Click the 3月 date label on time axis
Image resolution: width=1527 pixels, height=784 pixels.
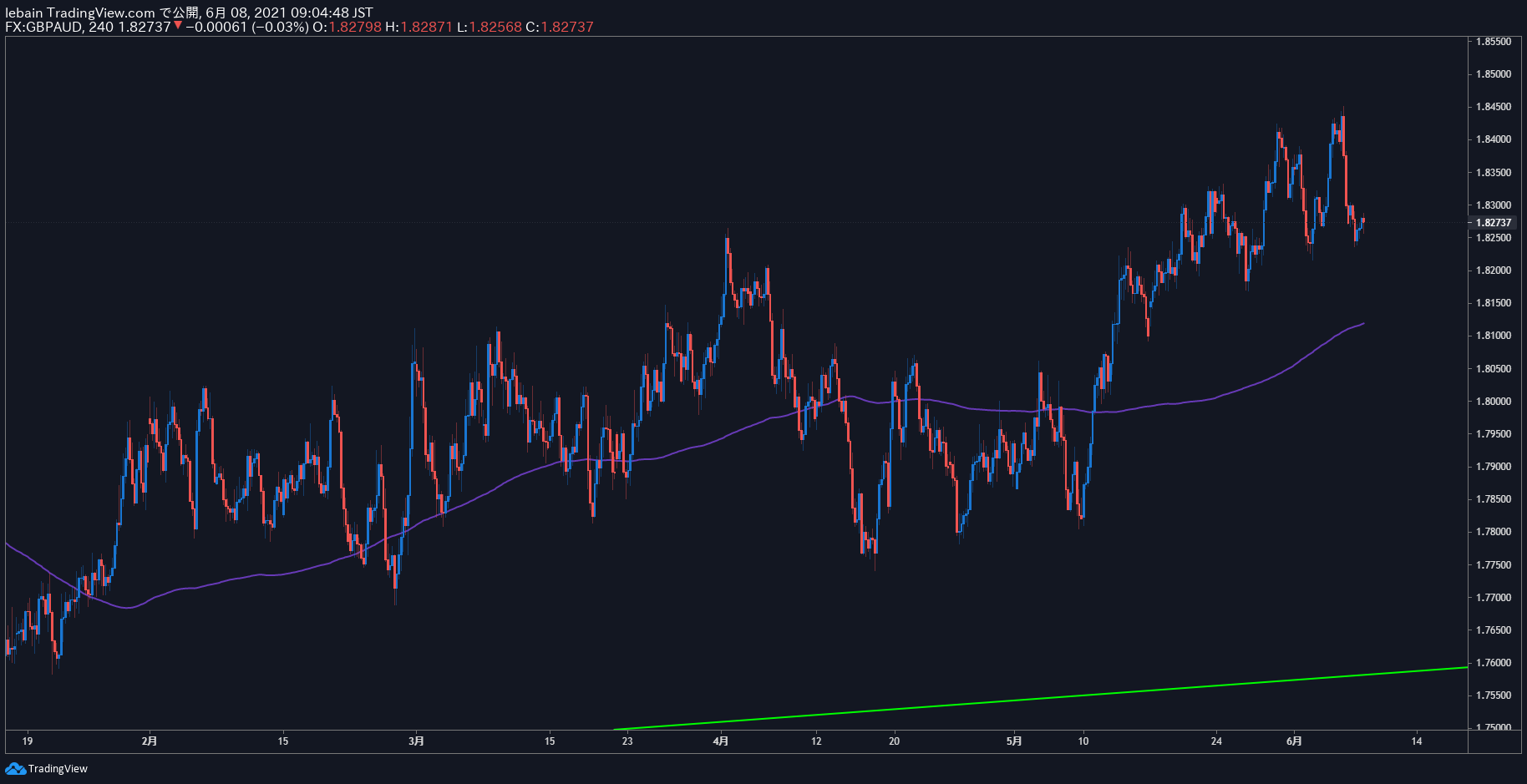417,741
